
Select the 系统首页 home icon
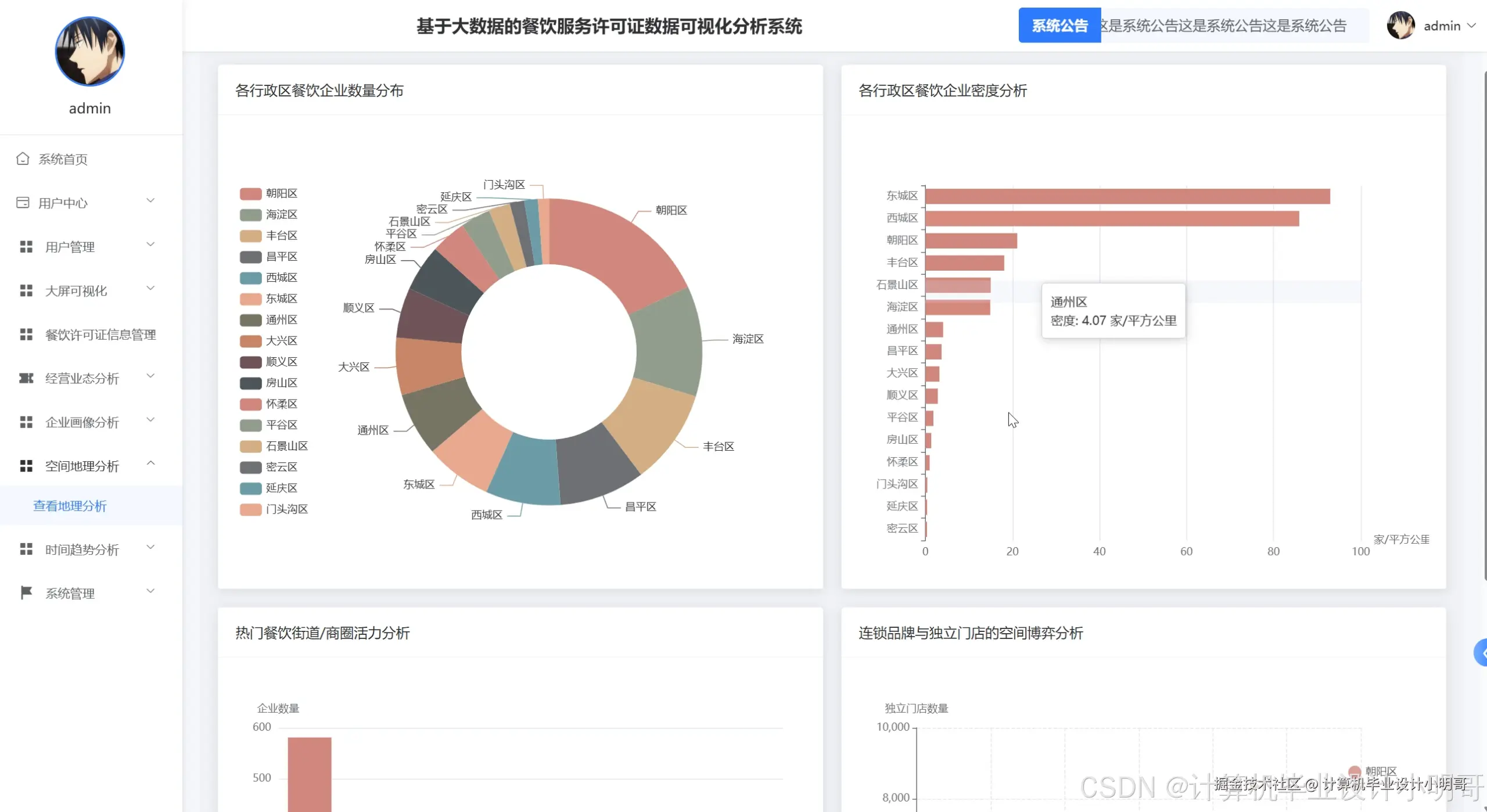pos(23,158)
